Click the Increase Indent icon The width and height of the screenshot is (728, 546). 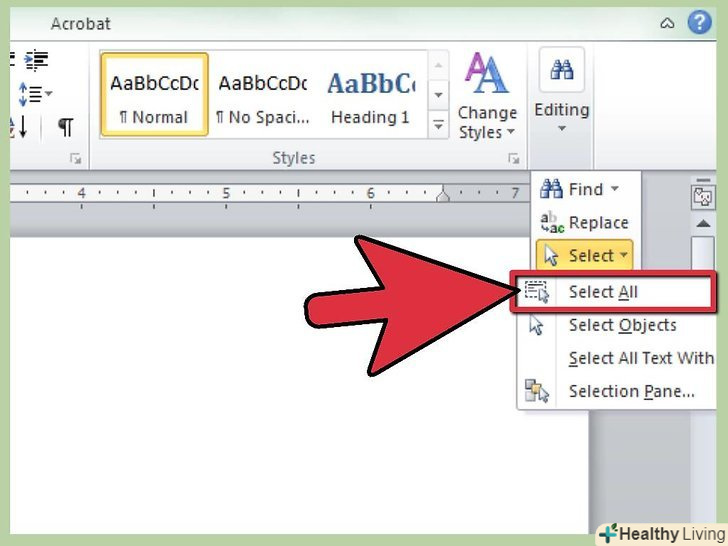coord(36,60)
